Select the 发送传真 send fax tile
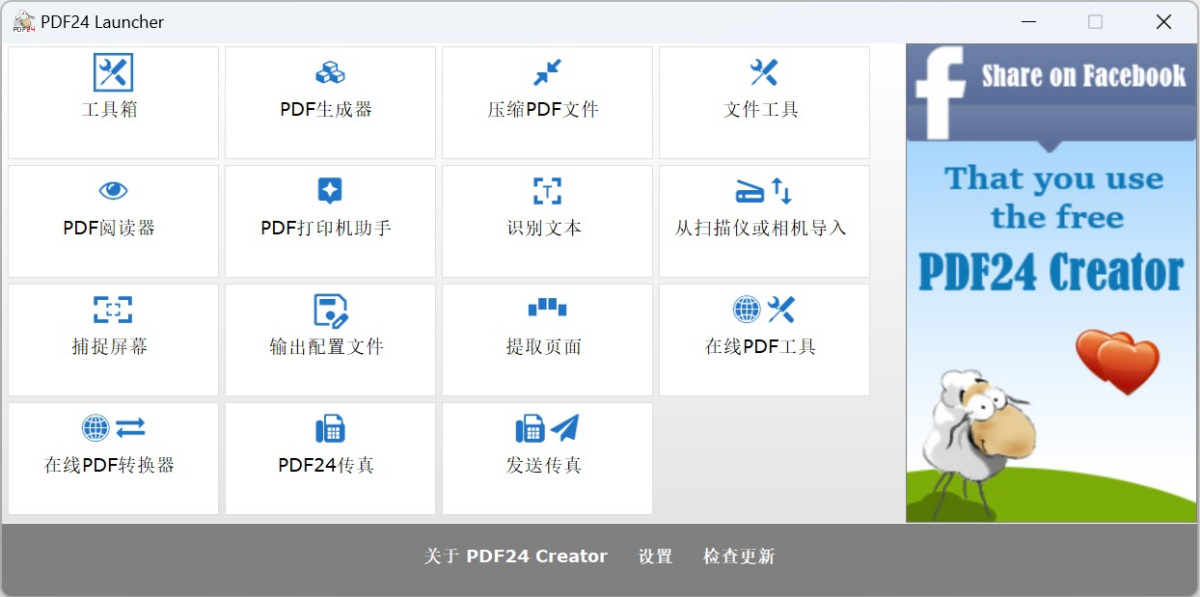The height and width of the screenshot is (597, 1200). pyautogui.click(x=546, y=456)
